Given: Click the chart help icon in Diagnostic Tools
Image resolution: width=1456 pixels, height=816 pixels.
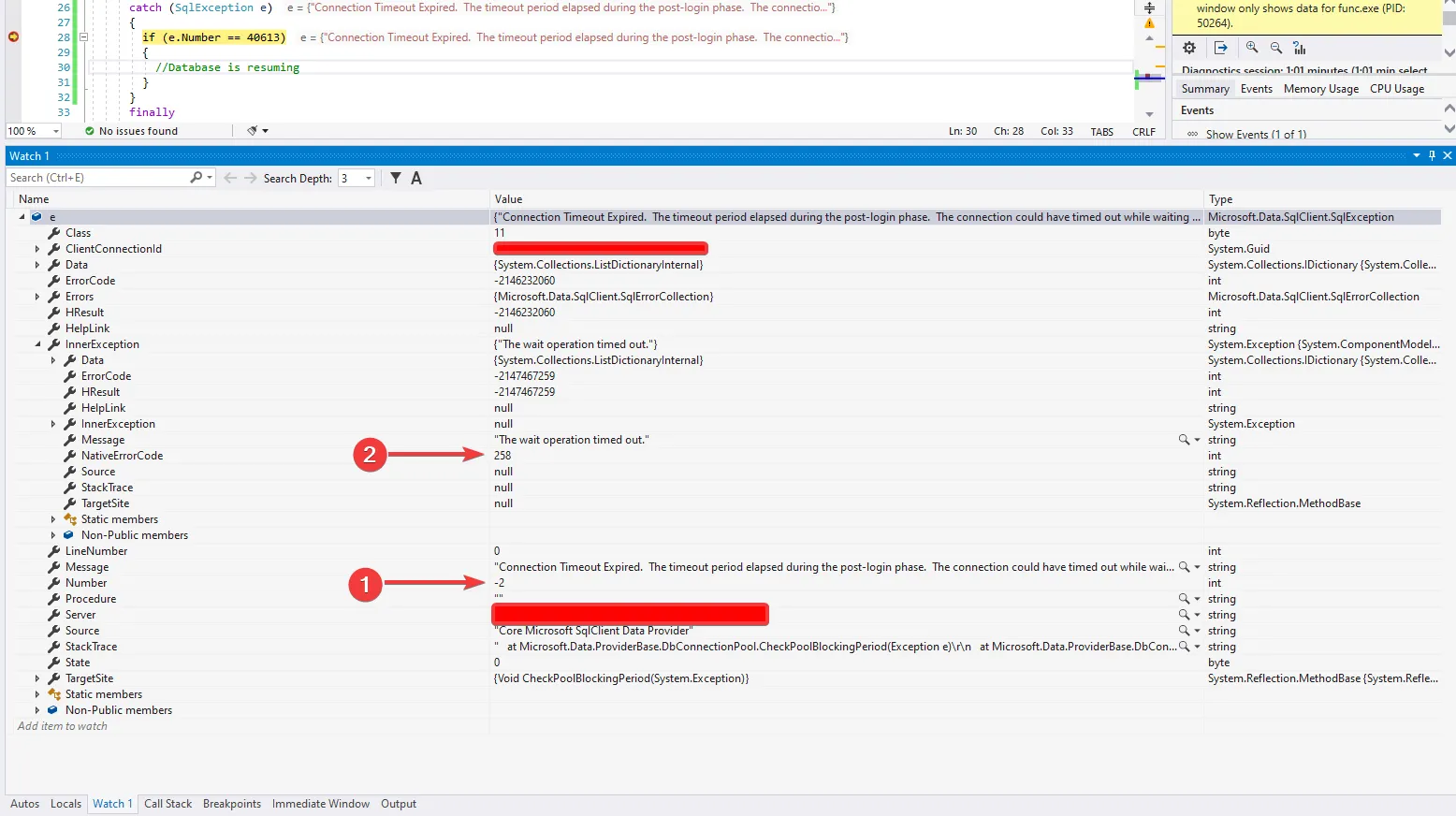Looking at the screenshot, I should pos(1299,48).
